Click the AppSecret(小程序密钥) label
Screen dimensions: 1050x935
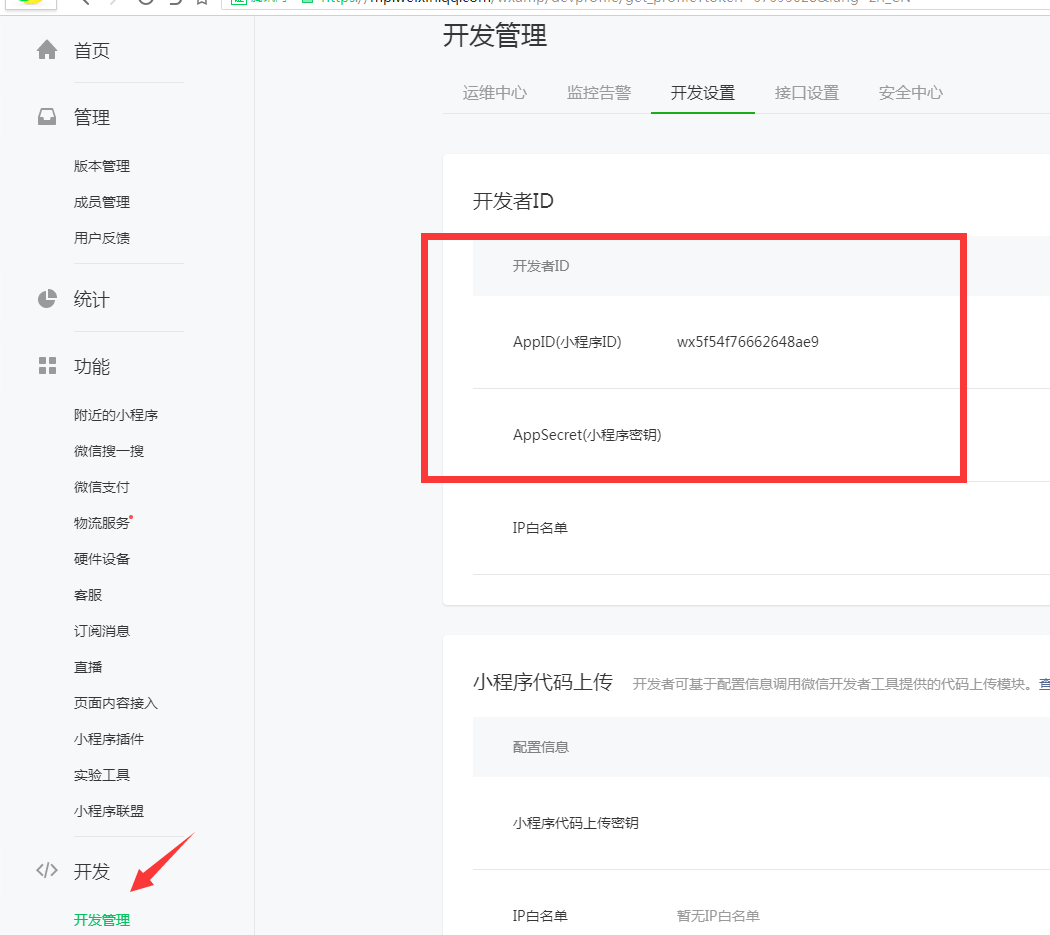coord(587,435)
